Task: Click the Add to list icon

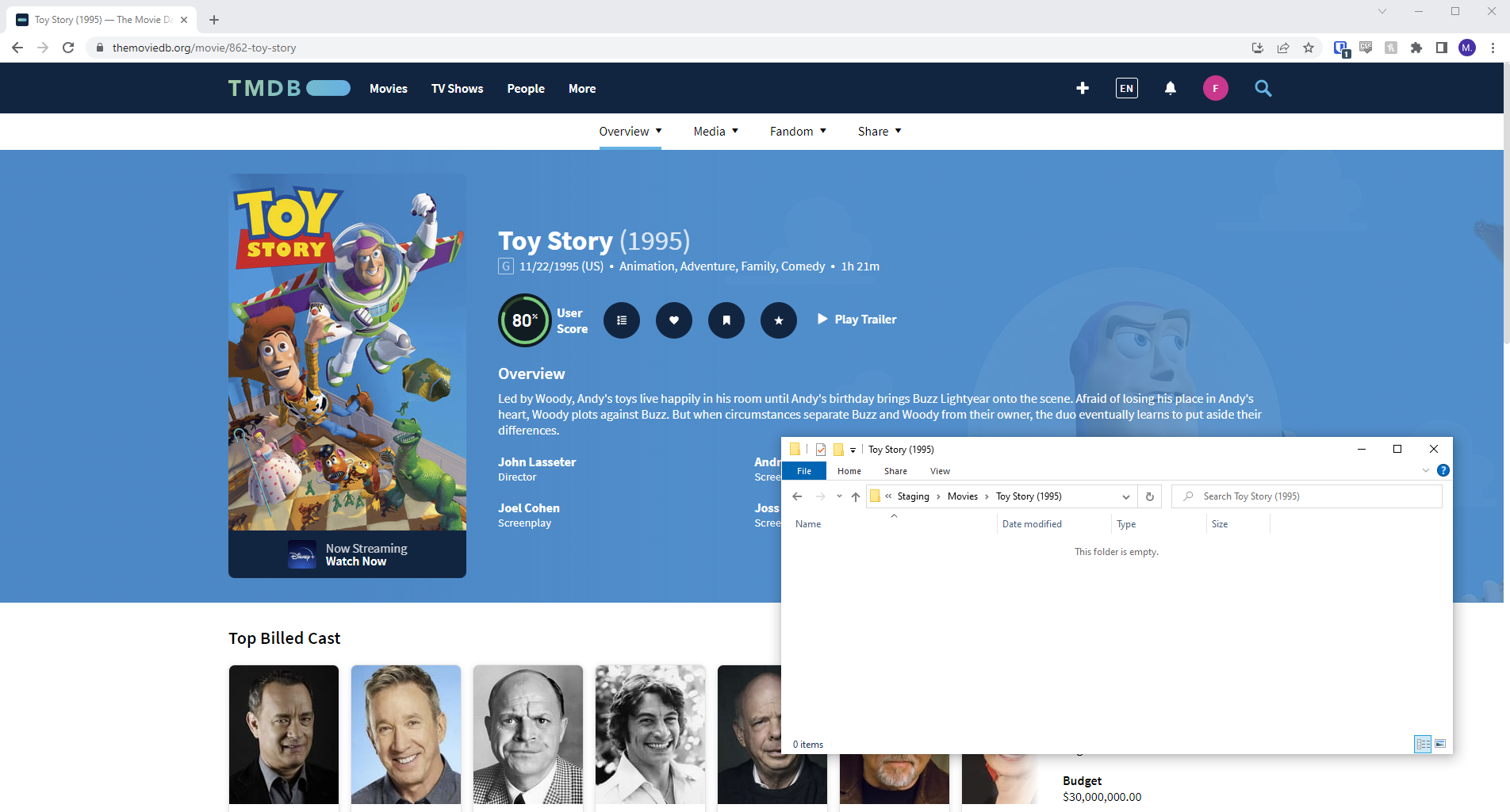Action: tap(622, 320)
